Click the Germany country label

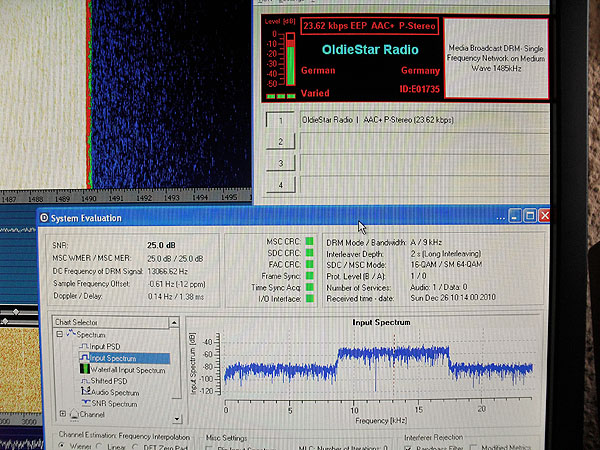[420, 70]
